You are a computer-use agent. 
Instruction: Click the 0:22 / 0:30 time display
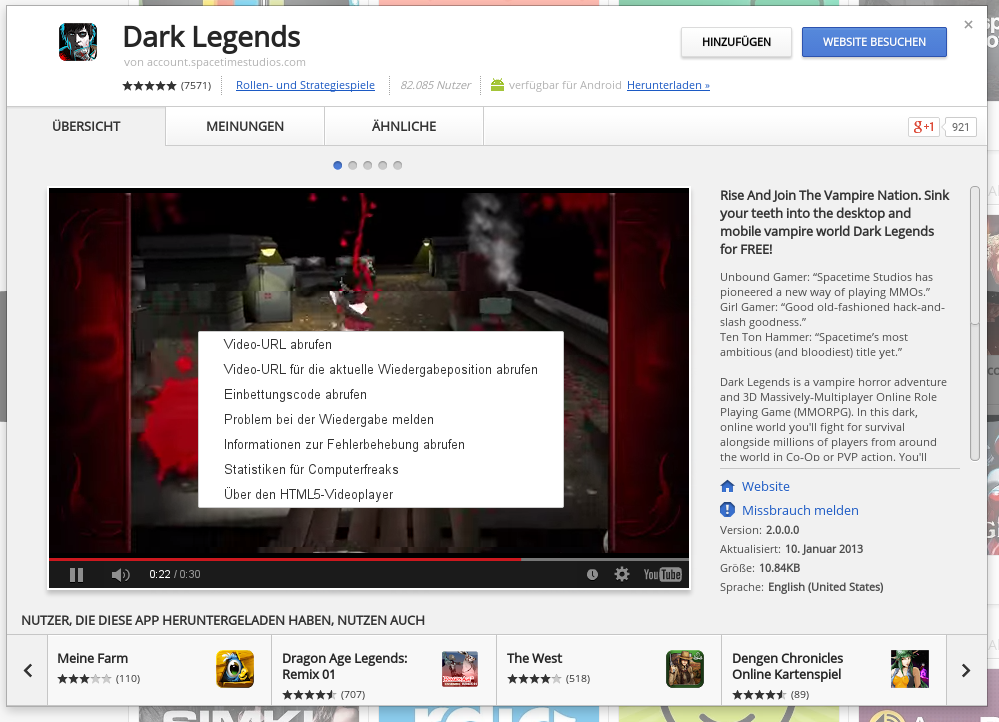click(x=175, y=575)
